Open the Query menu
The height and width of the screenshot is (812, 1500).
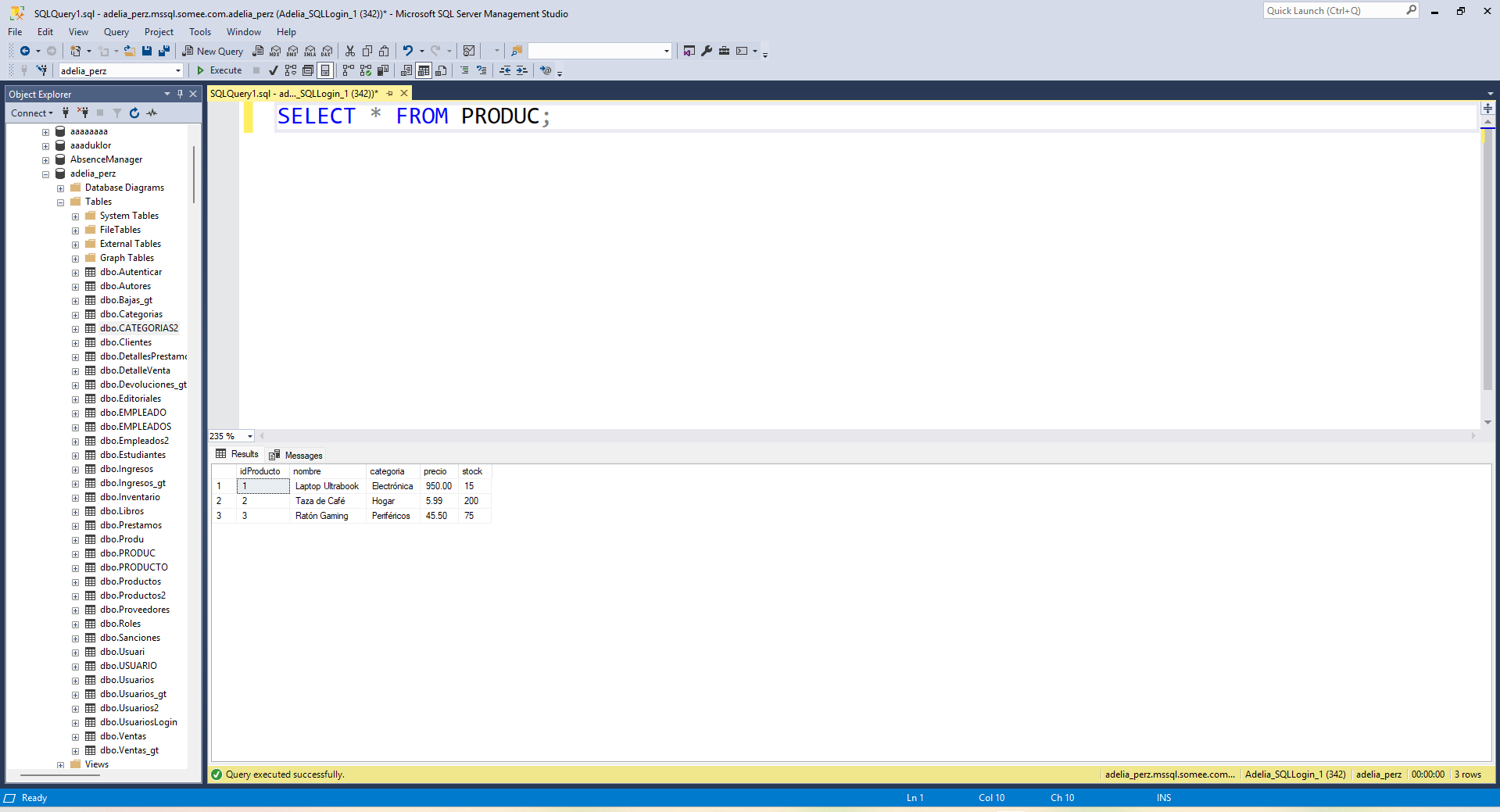pyautogui.click(x=116, y=32)
